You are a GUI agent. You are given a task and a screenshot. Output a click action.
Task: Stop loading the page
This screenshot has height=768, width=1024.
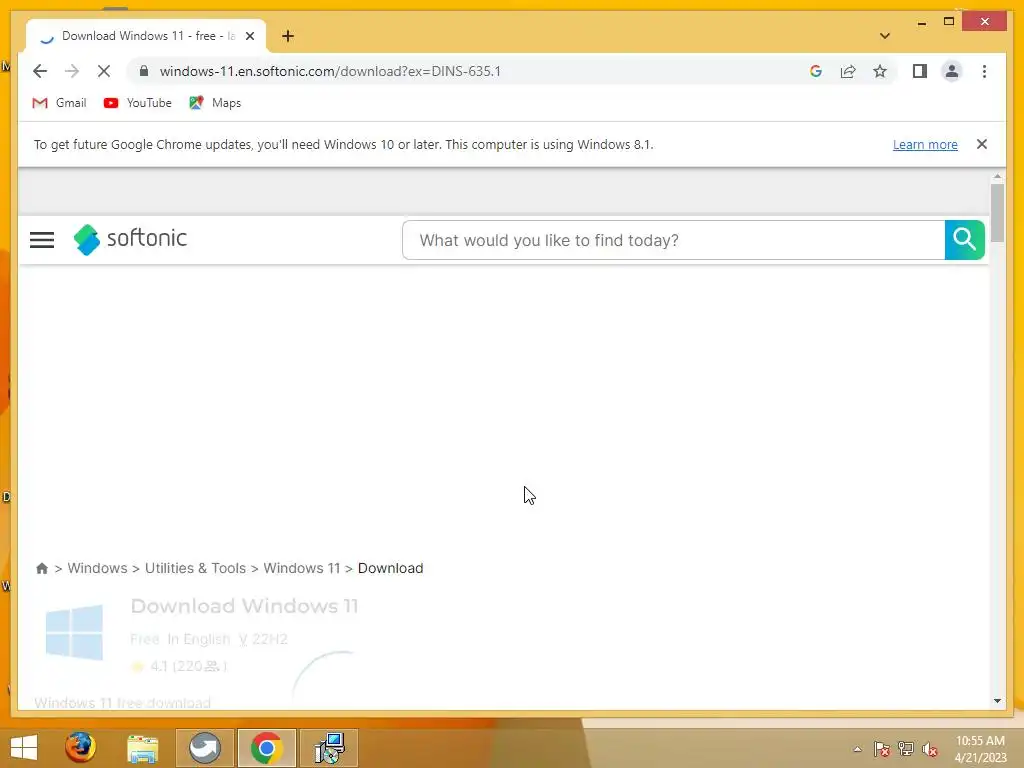point(104,71)
